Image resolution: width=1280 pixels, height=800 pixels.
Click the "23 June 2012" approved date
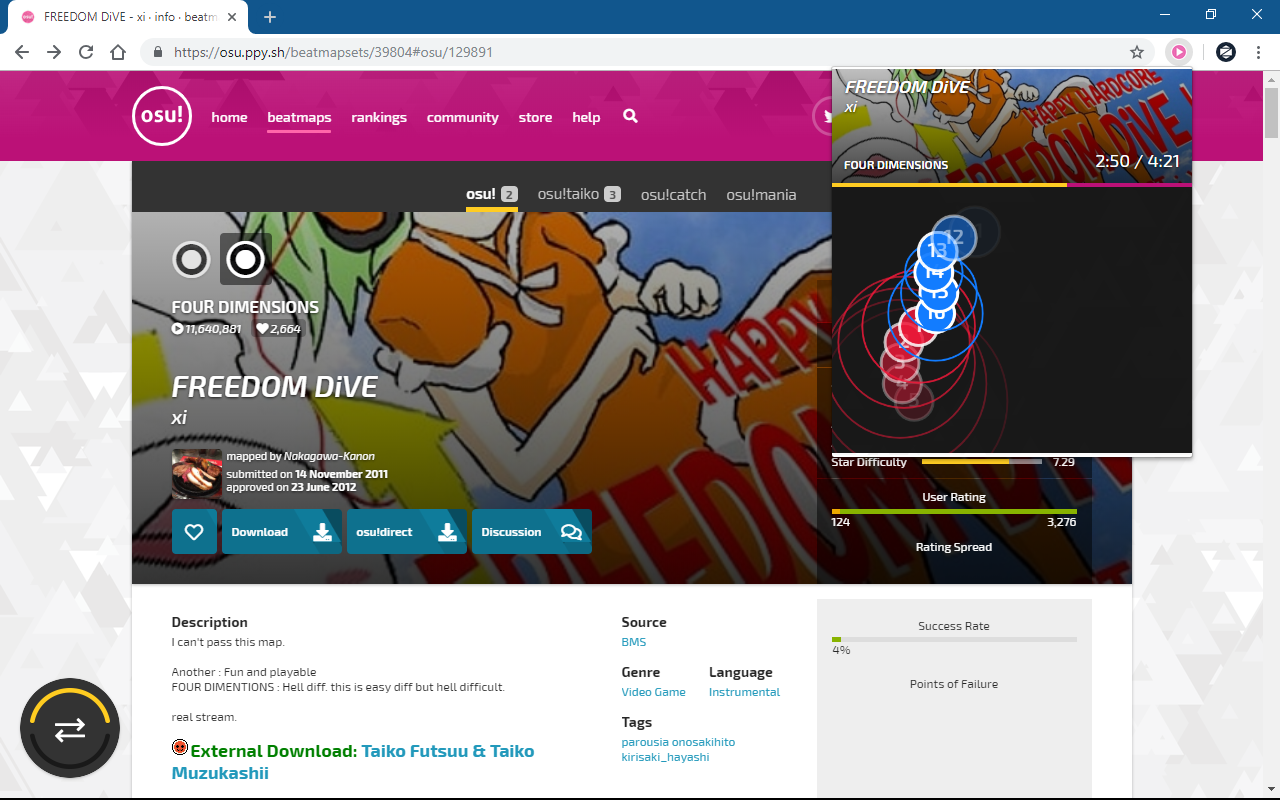point(322,487)
